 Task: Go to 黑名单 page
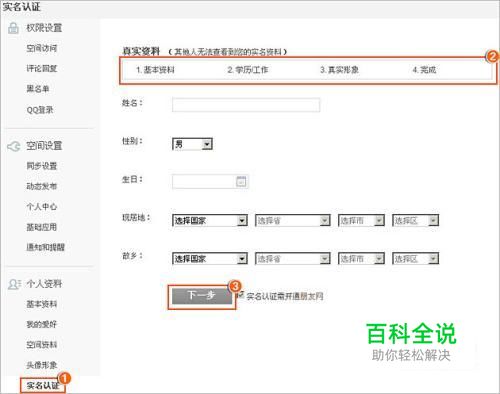tap(38, 89)
